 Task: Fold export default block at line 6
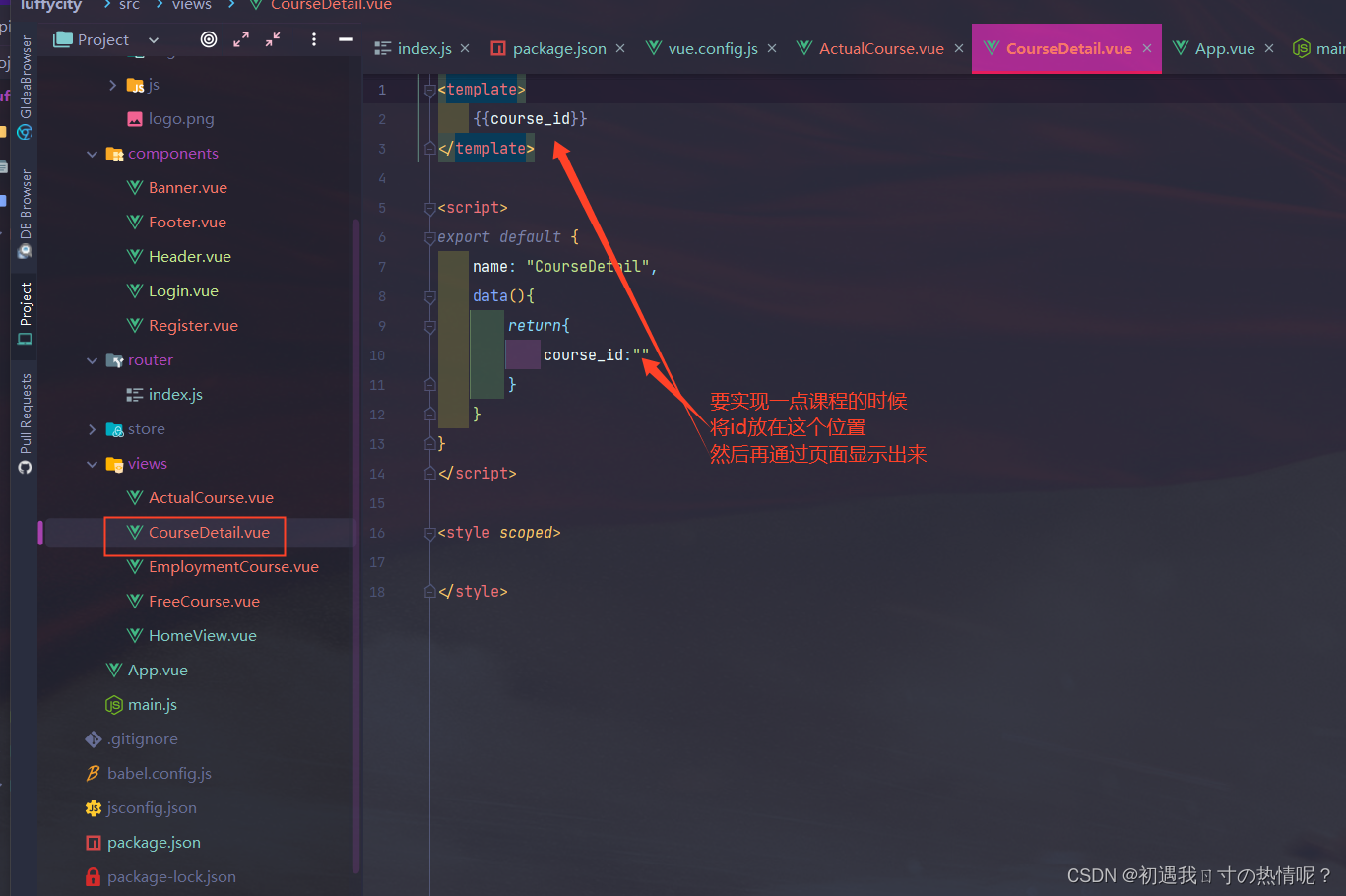pyautogui.click(x=429, y=237)
